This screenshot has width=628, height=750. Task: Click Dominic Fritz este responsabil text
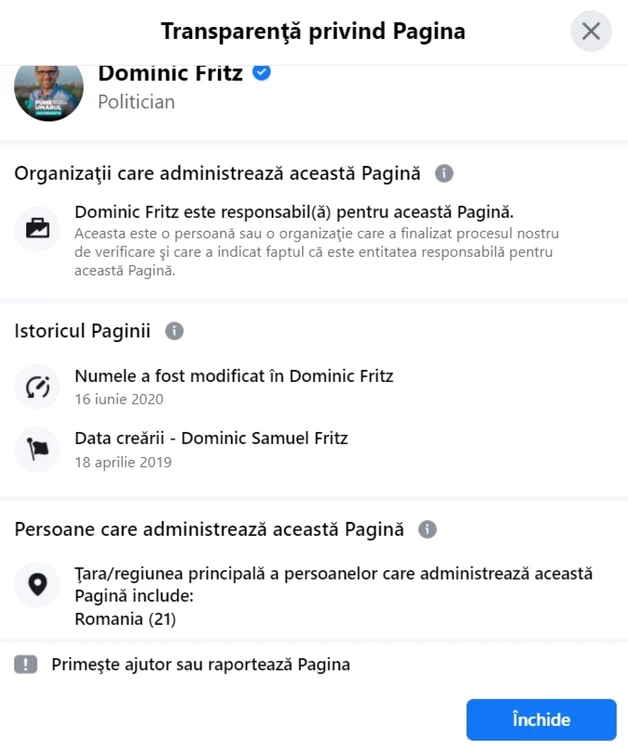(x=294, y=212)
